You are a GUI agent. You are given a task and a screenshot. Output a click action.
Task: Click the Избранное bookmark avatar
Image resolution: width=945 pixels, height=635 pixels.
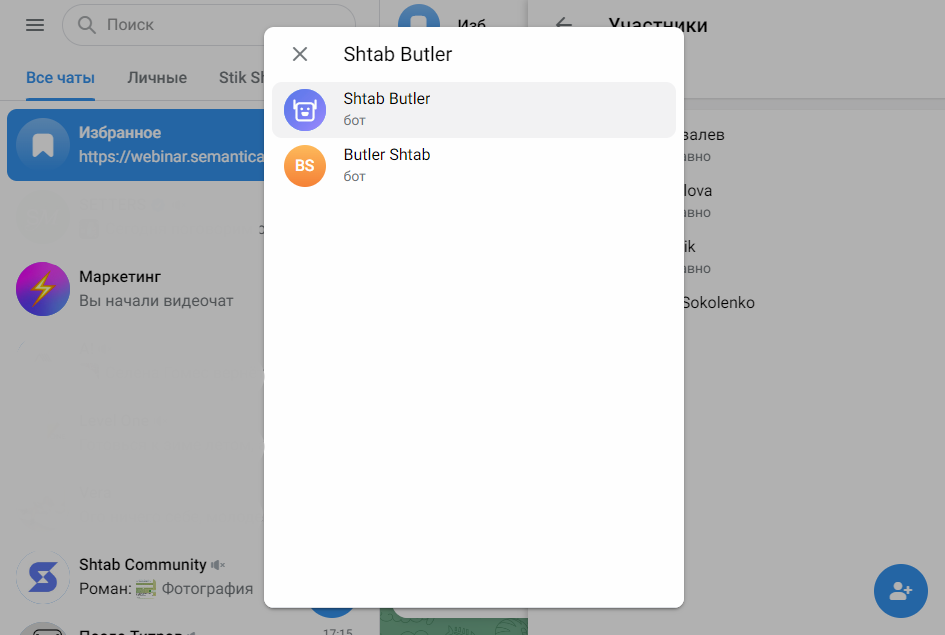(x=43, y=145)
